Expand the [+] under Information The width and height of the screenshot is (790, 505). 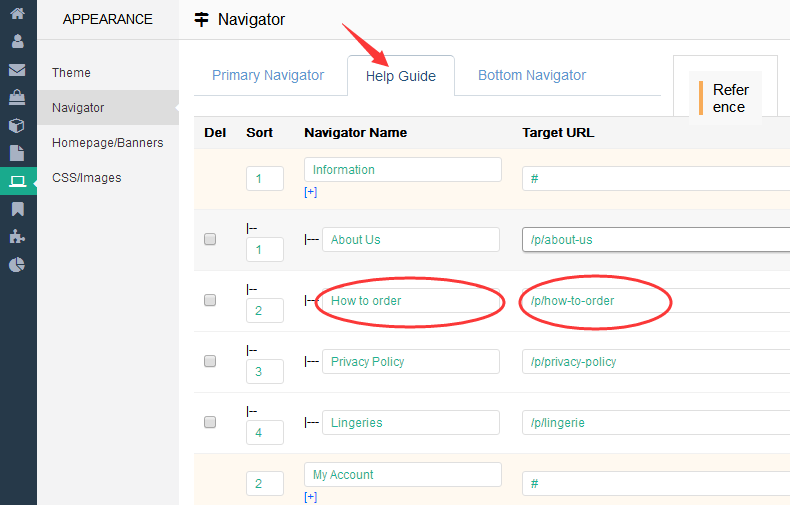(310, 192)
